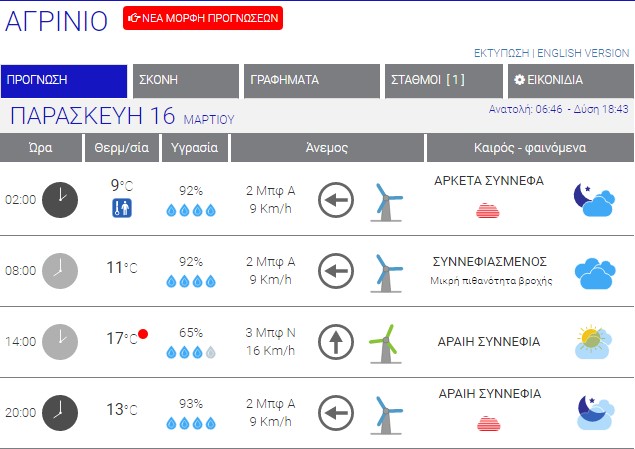The width and height of the screenshot is (635, 449).
Task: Click the north wind arrow at 14:00
Action: (x=336, y=342)
